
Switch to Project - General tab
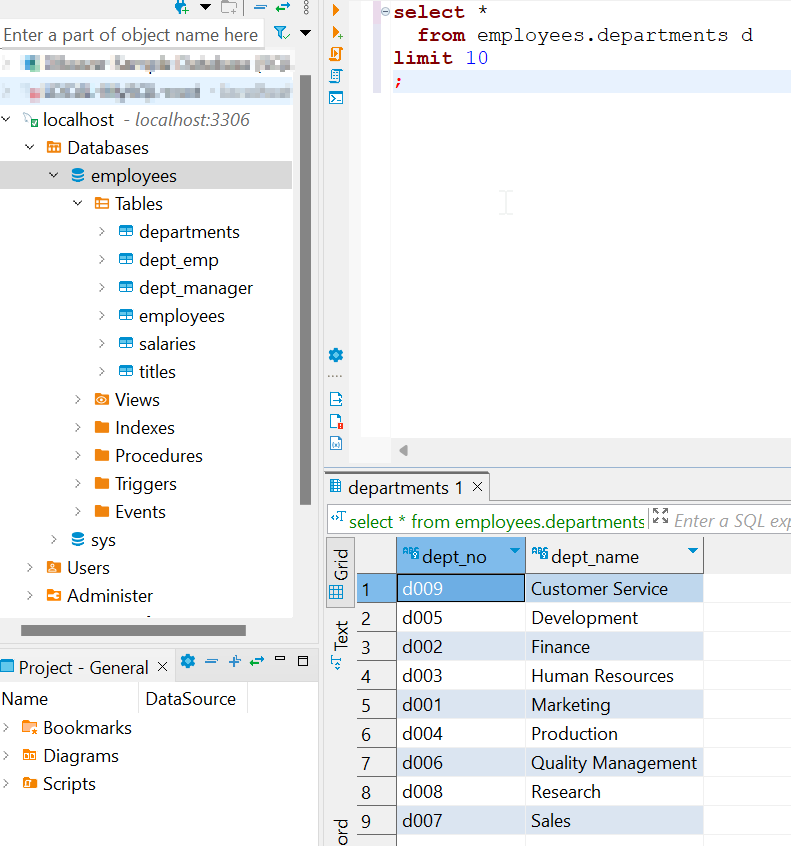pyautogui.click(x=82, y=668)
